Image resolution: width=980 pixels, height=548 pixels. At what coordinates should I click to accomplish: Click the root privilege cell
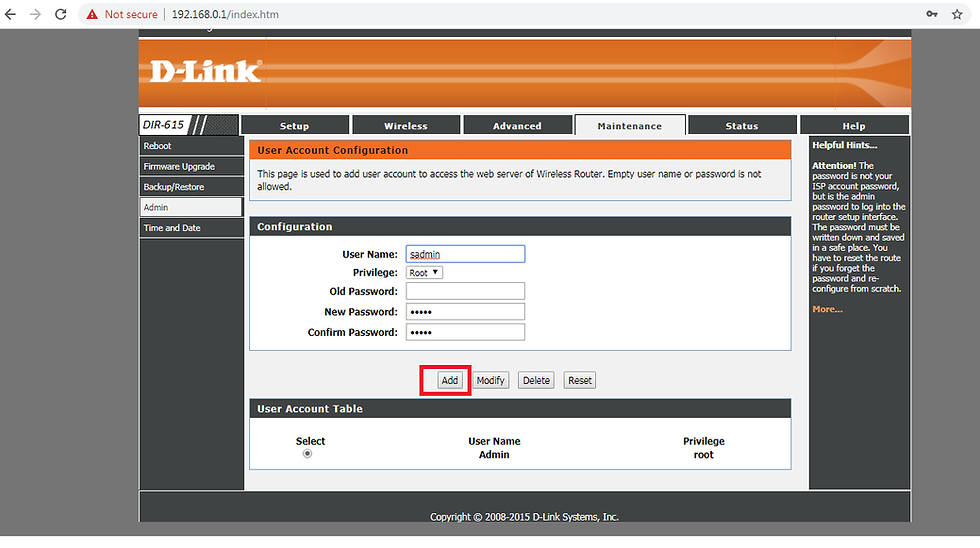703,455
